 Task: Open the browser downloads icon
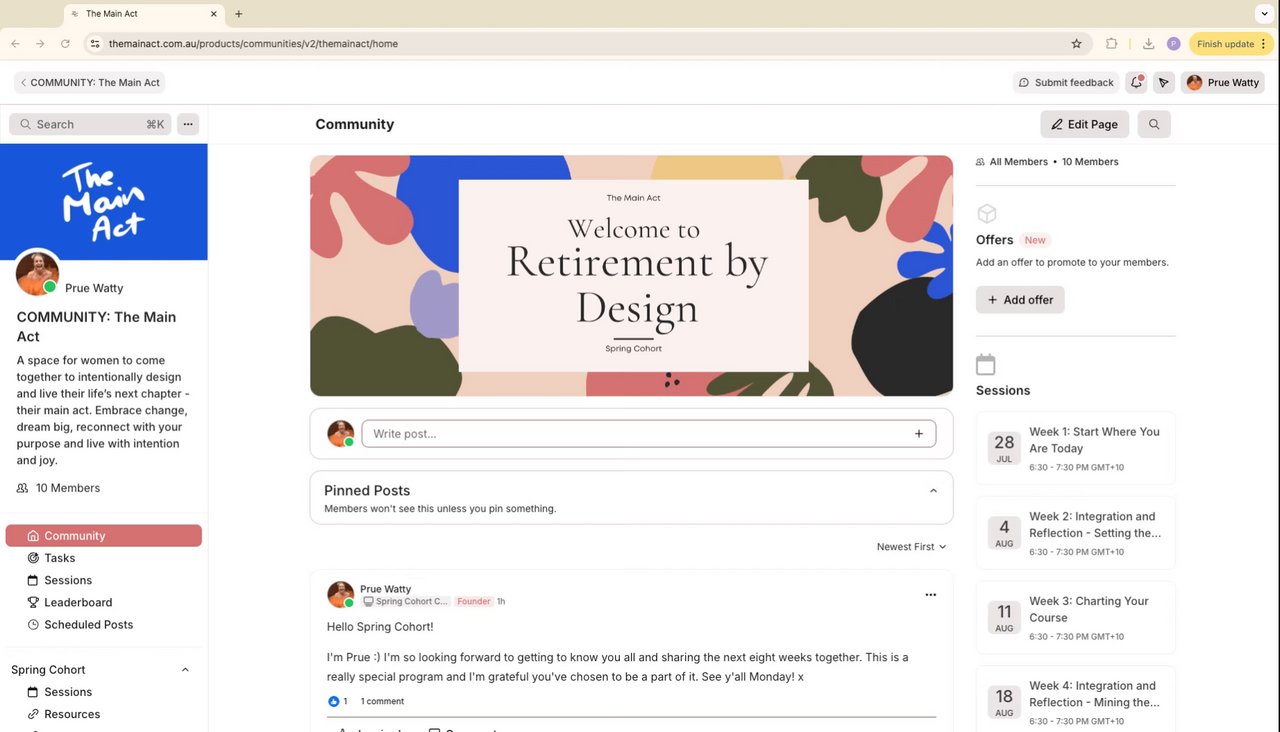click(1148, 44)
